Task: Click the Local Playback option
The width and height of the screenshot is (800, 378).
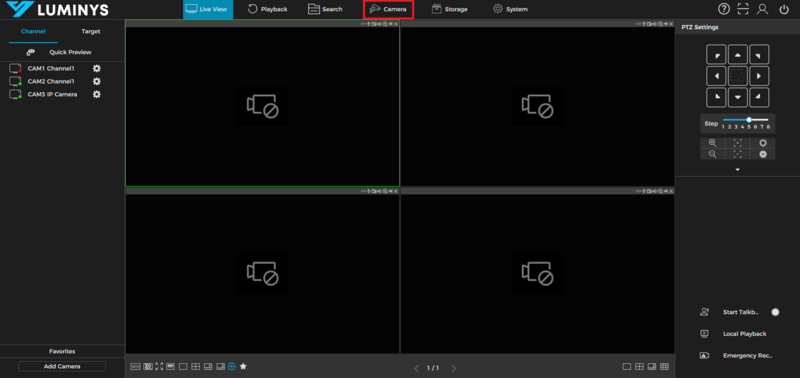Action: click(744, 334)
